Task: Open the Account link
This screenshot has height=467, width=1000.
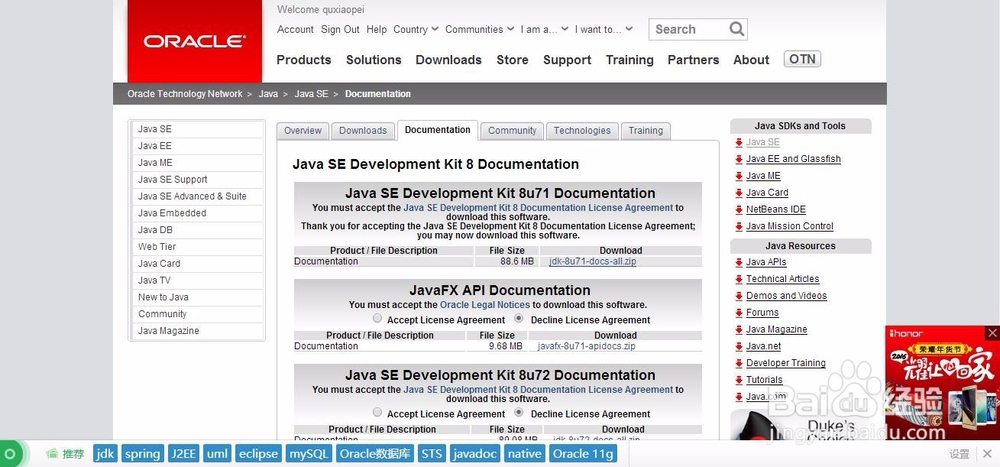Action: coord(295,29)
